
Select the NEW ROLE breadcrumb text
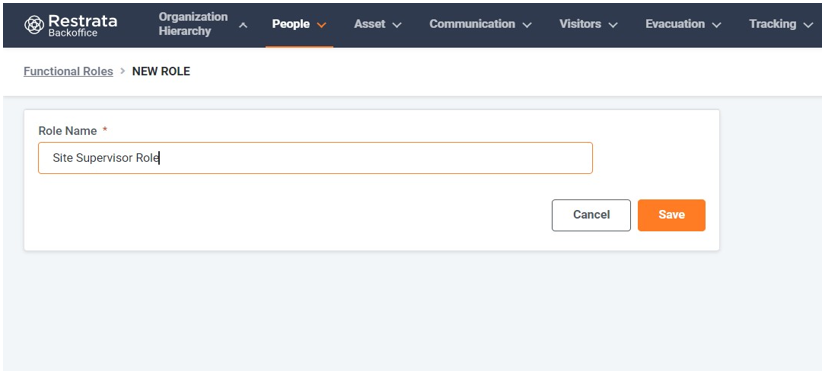[161, 71]
